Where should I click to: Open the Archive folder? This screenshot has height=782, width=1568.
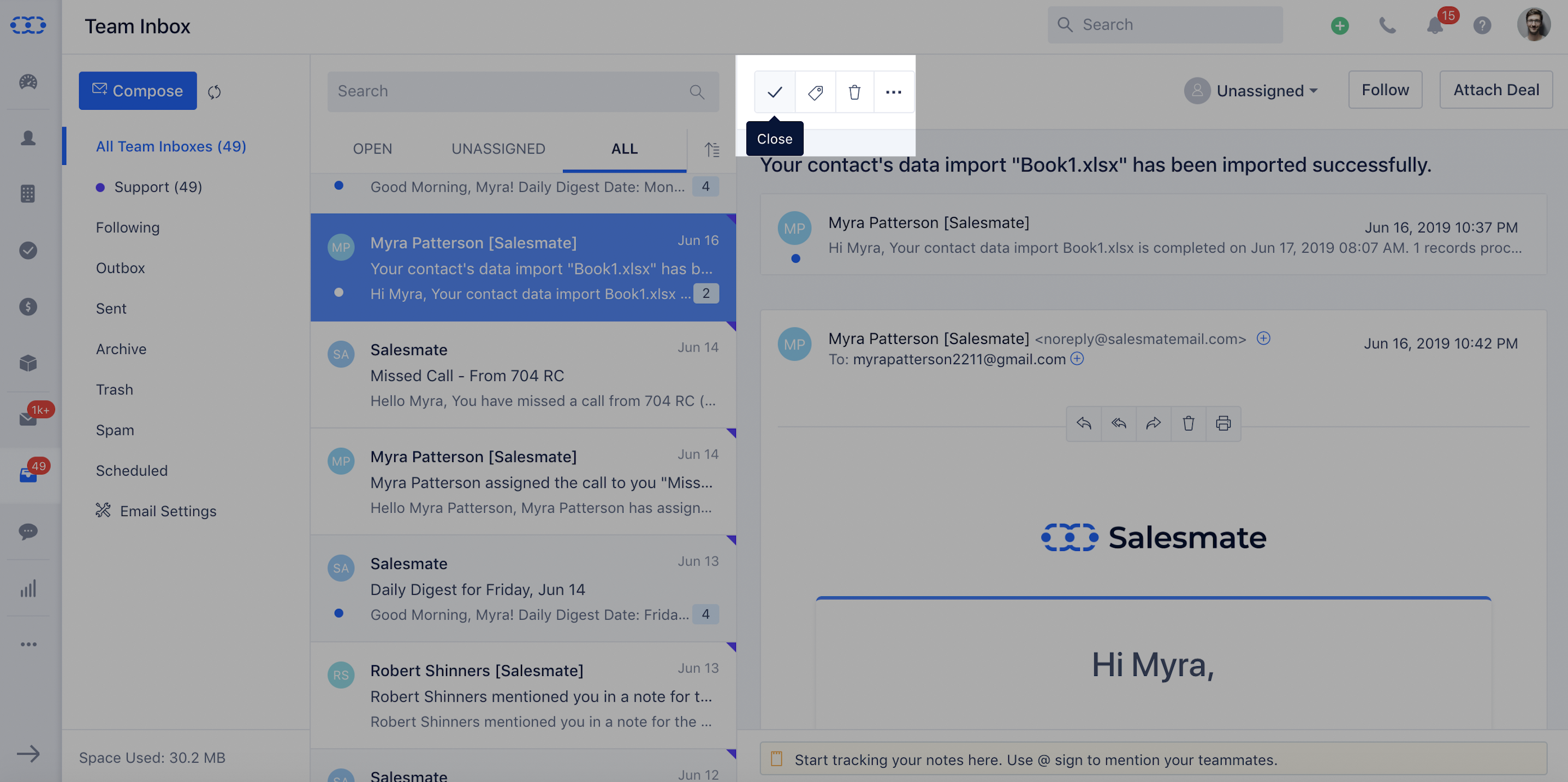coord(121,349)
